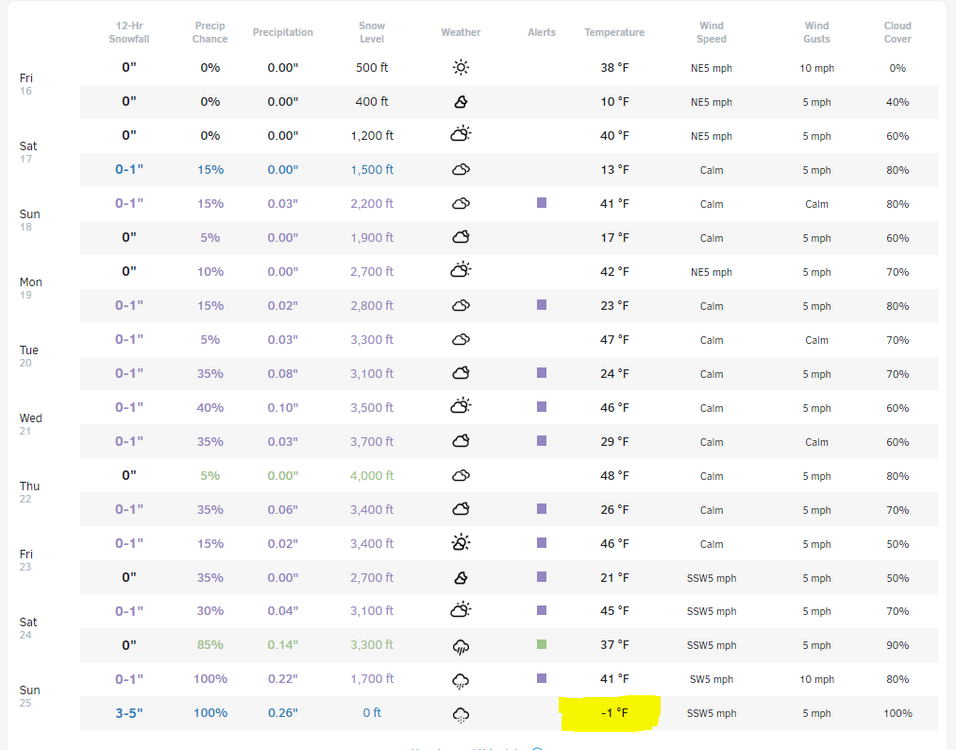This screenshot has width=956, height=750.
Task: Click the rain icon in the 37 °F row
Action: (460, 646)
